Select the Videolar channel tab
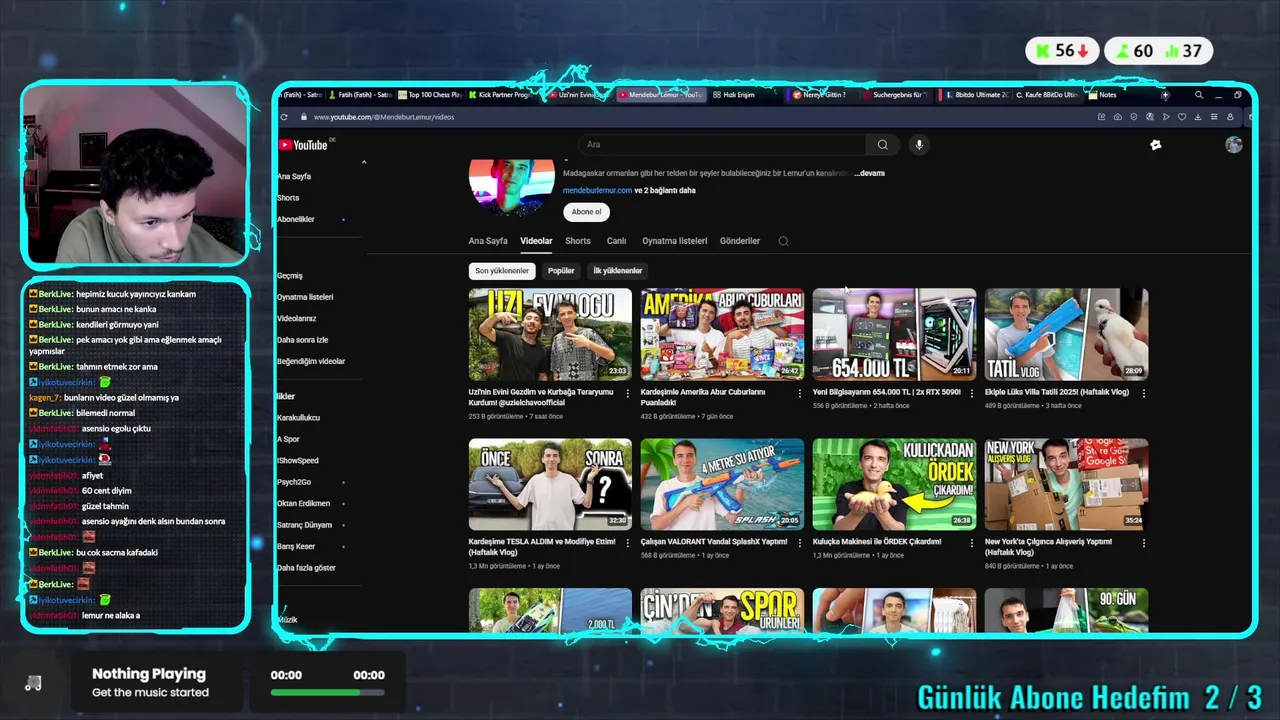The height and width of the screenshot is (720, 1280). (x=536, y=241)
